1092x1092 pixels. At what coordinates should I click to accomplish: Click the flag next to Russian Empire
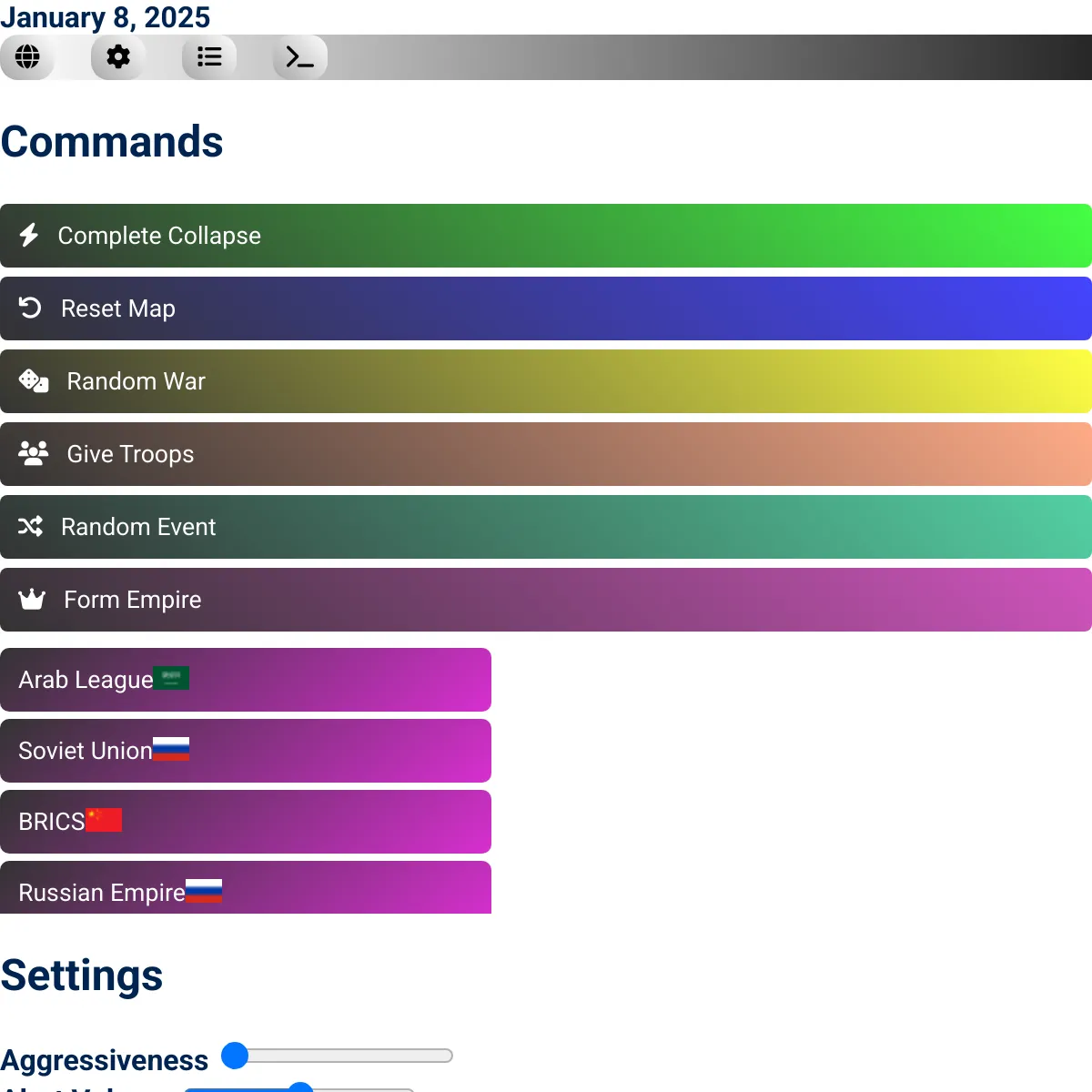tap(204, 891)
